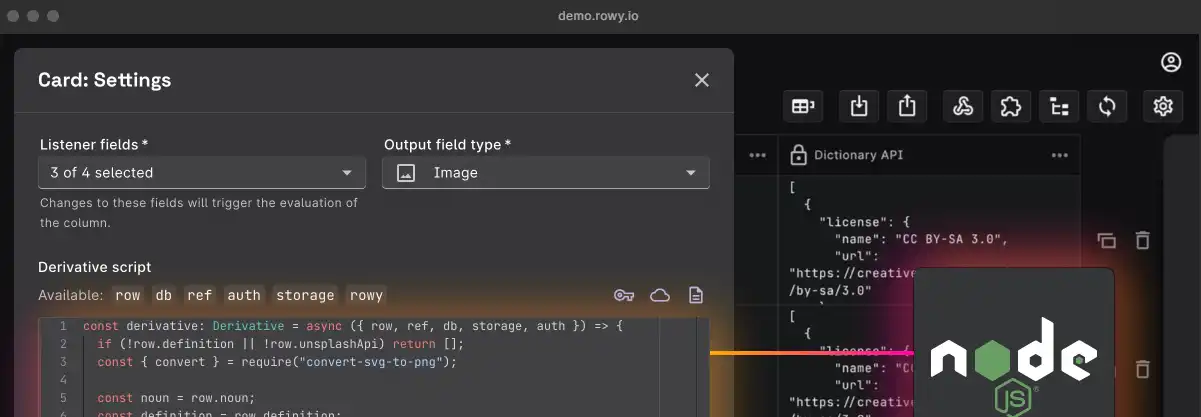This screenshot has height=417, width=1201.
Task: Open the extensions puzzle-piece icon
Action: point(1011,105)
